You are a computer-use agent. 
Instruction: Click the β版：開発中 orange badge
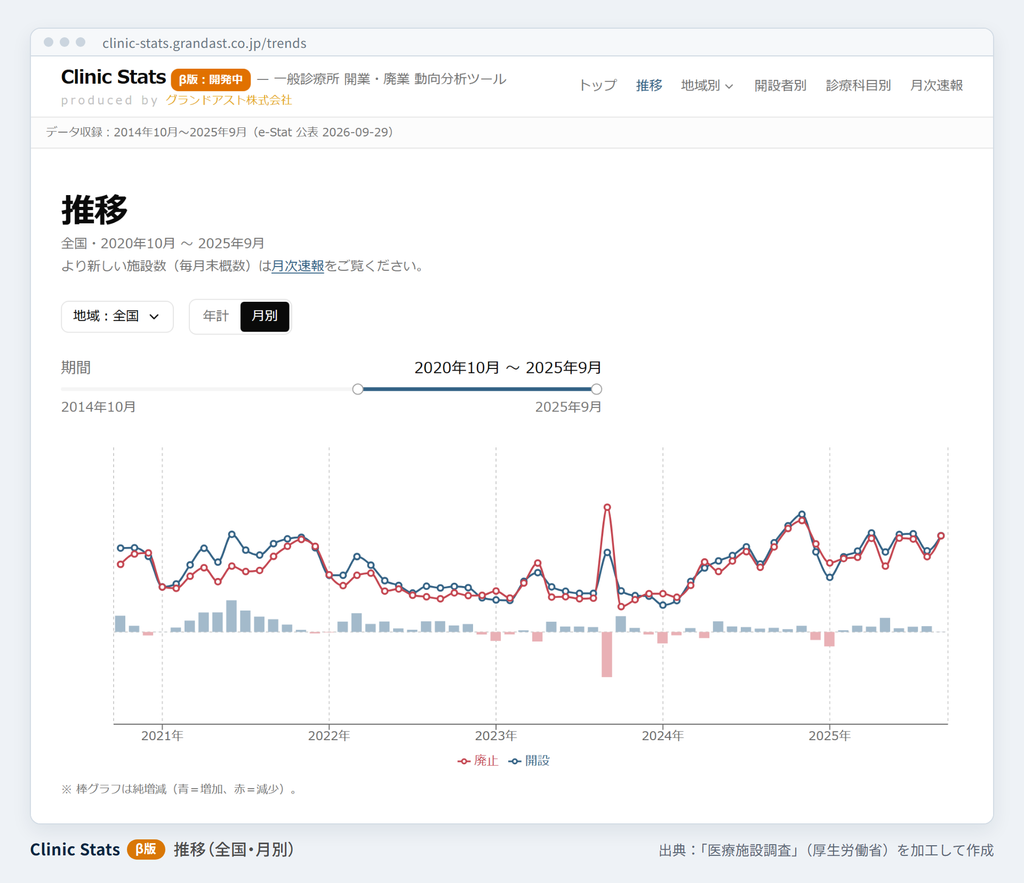[211, 80]
